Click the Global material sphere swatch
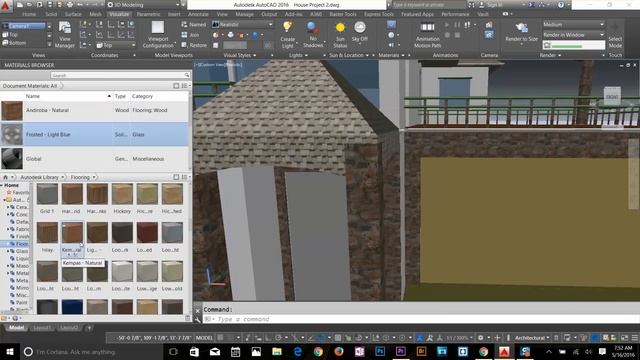Viewport: 640px width, 360px height. coord(12,159)
